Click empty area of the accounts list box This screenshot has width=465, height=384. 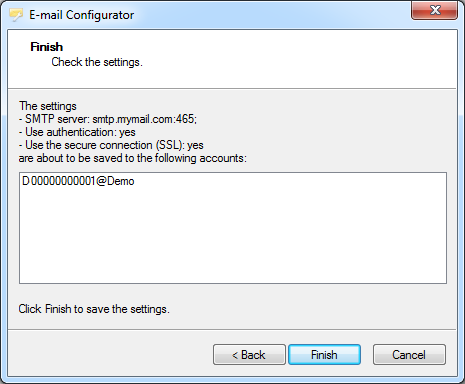click(233, 240)
